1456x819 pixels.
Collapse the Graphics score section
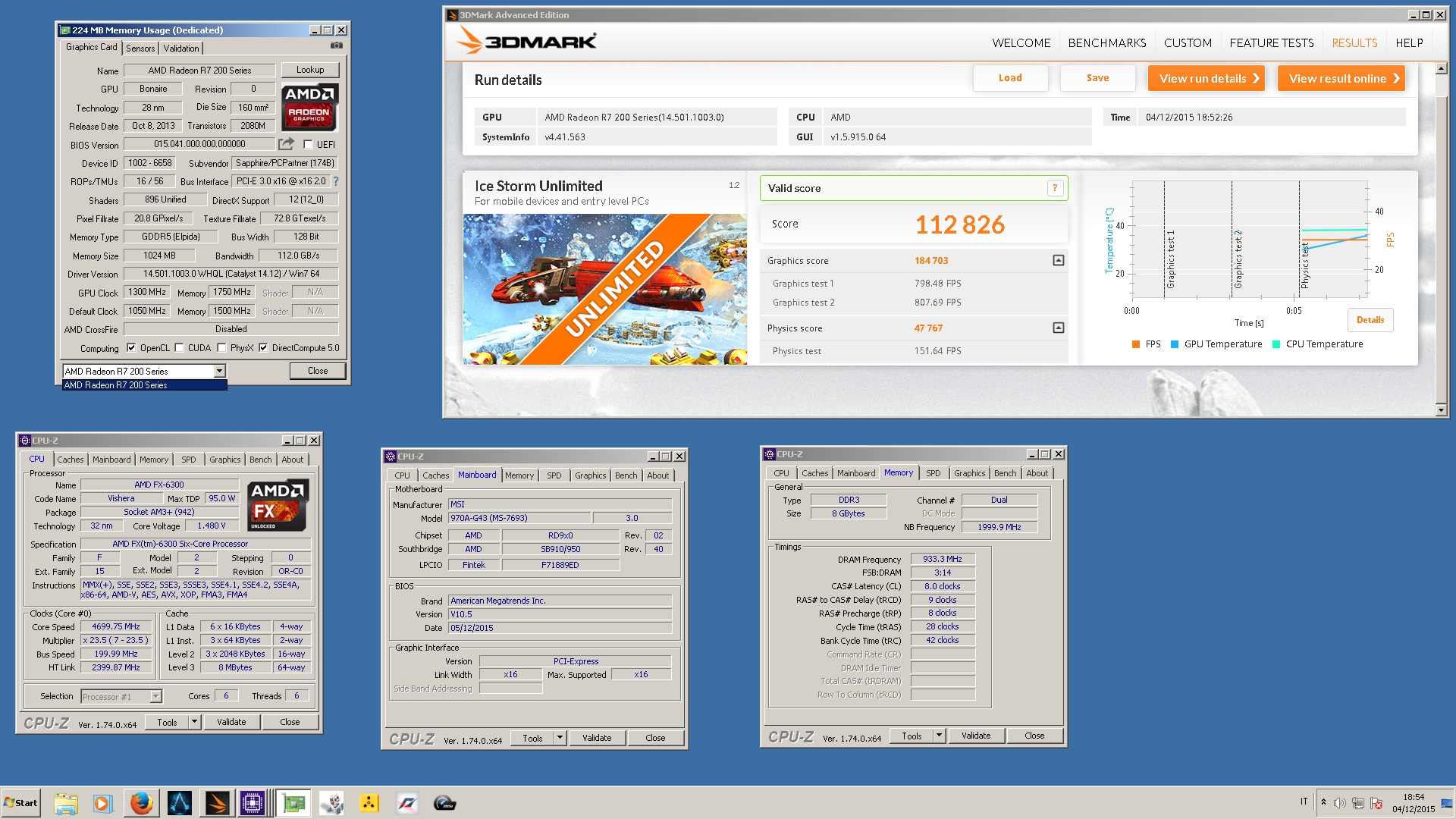click(1059, 260)
